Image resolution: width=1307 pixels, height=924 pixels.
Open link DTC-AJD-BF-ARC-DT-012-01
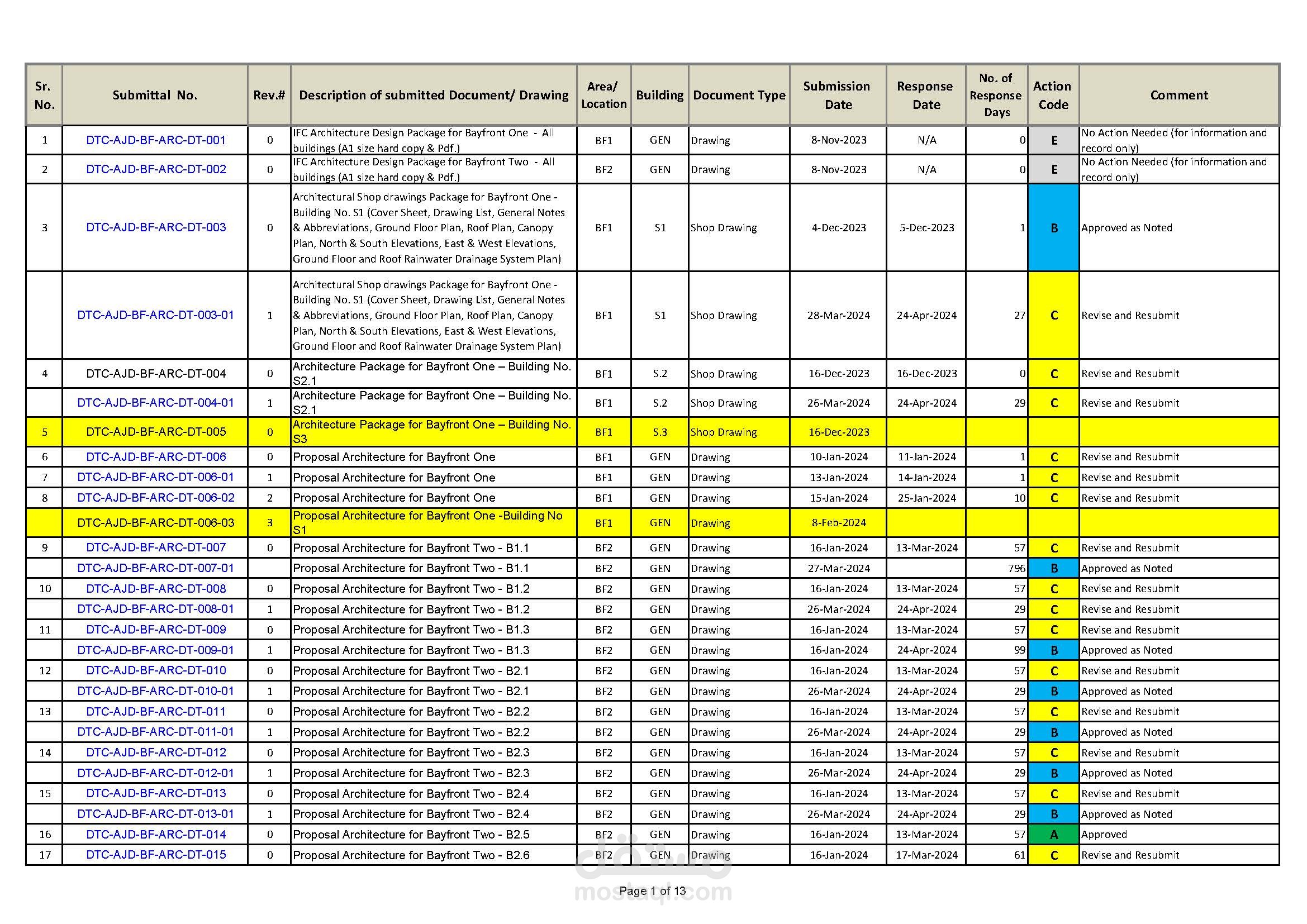click(155, 773)
